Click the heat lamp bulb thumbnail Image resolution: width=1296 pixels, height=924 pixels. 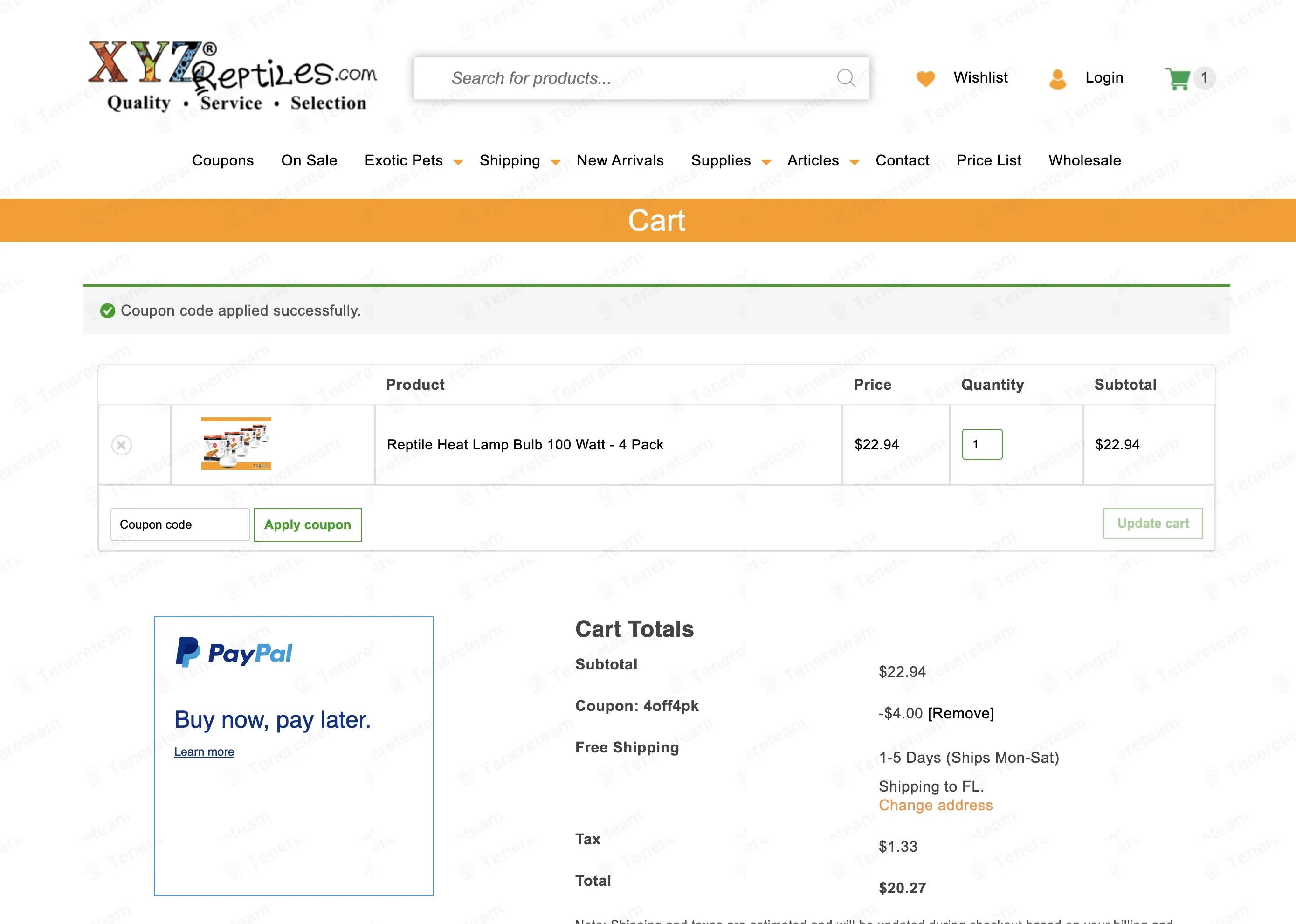(x=236, y=444)
